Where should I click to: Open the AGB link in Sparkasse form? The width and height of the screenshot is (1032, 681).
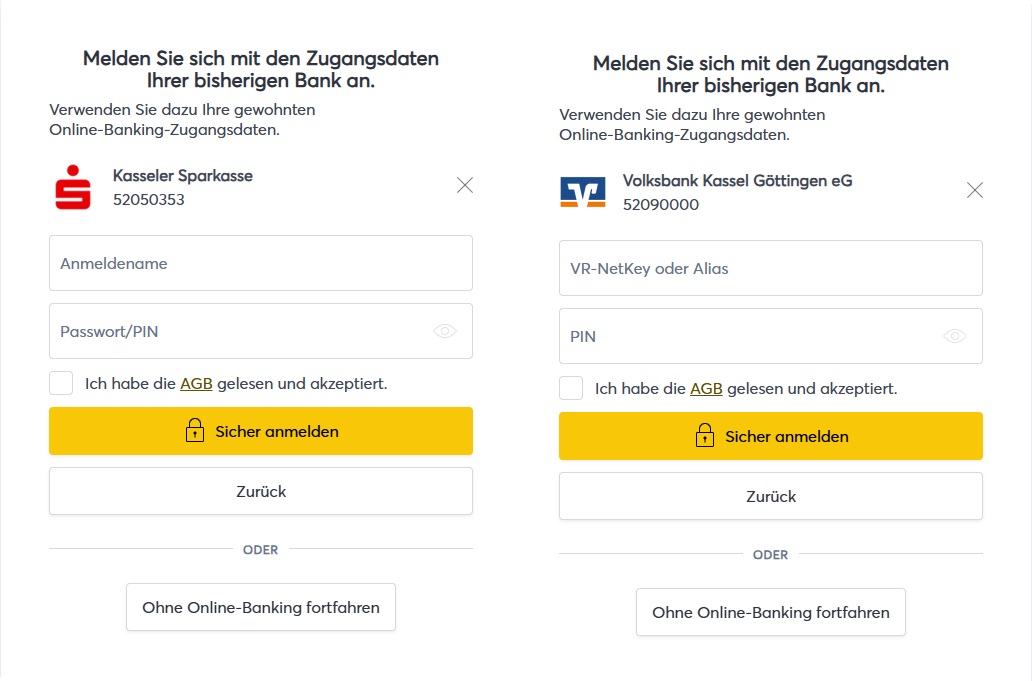click(196, 383)
